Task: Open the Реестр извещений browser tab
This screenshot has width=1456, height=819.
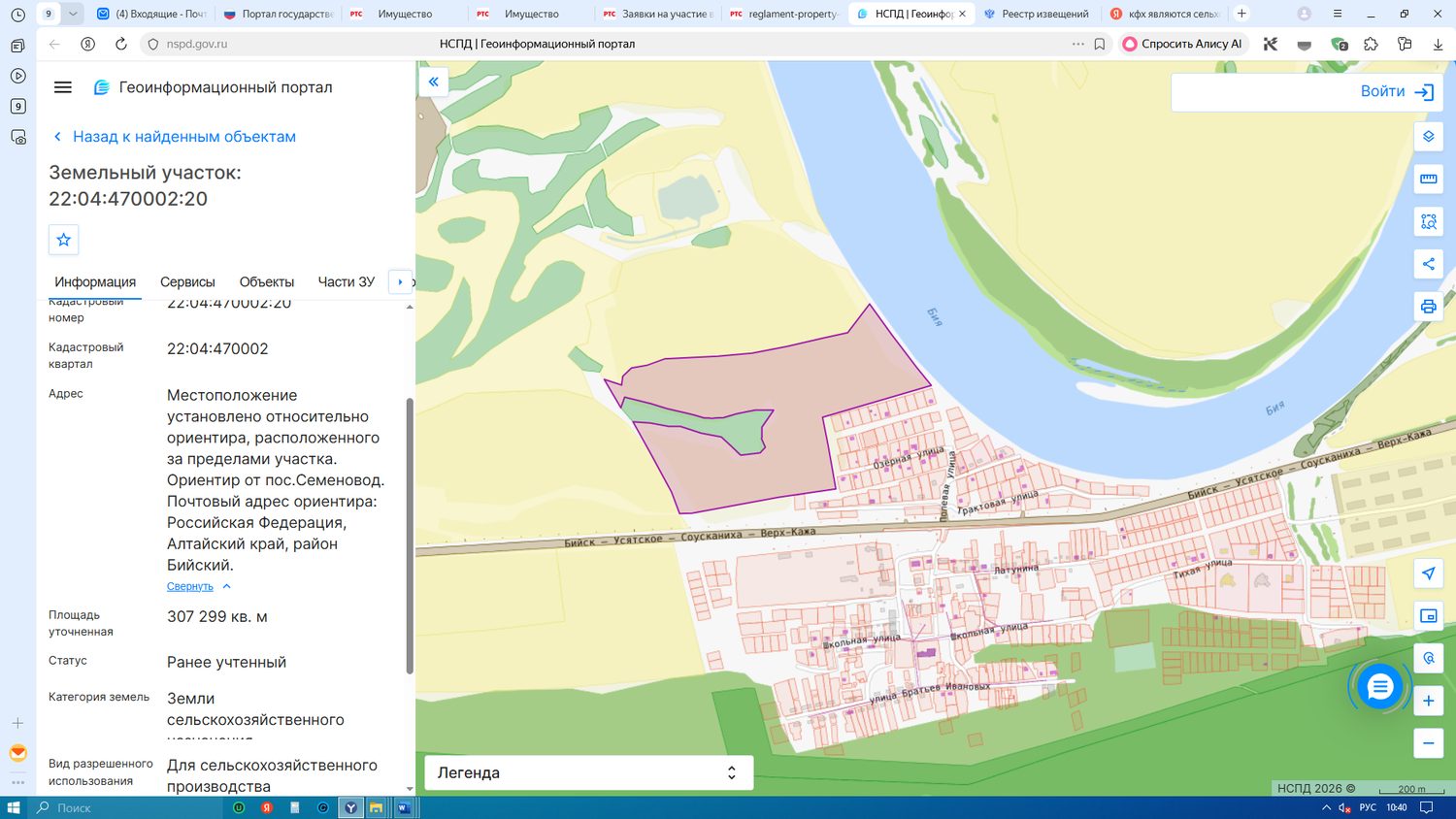Action: pos(1038,14)
